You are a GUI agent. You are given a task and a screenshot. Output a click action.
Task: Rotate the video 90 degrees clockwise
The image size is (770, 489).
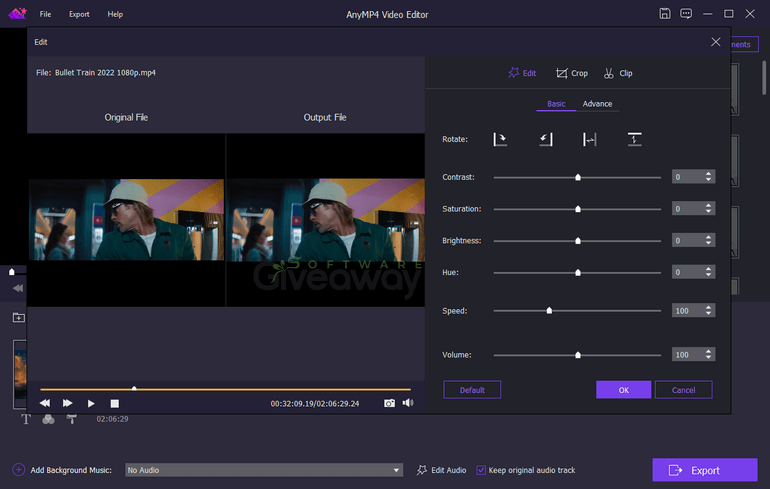point(500,140)
